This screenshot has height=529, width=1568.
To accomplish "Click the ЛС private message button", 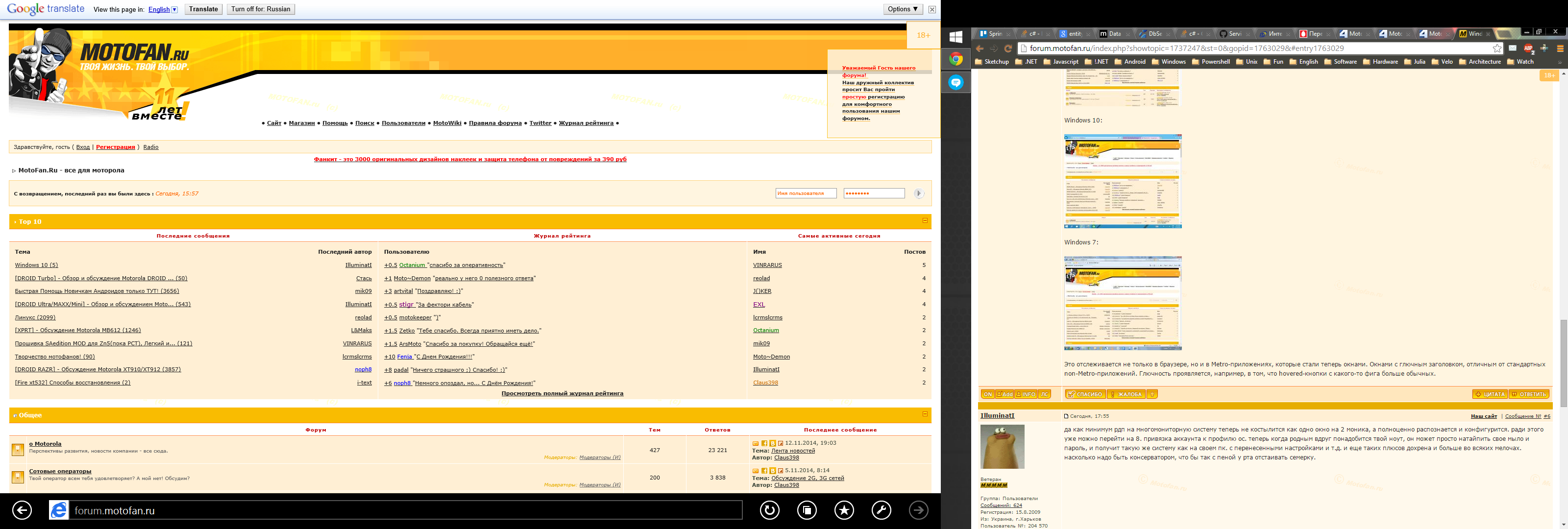I will tap(1045, 394).
